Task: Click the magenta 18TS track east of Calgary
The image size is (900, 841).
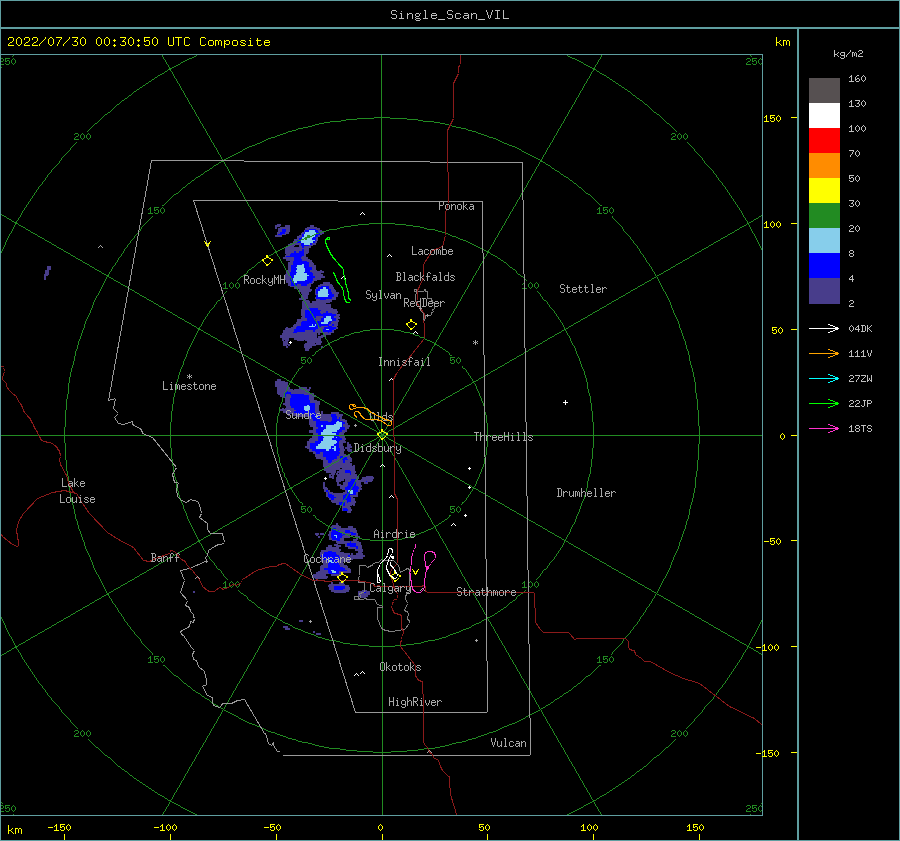Action: (x=423, y=571)
